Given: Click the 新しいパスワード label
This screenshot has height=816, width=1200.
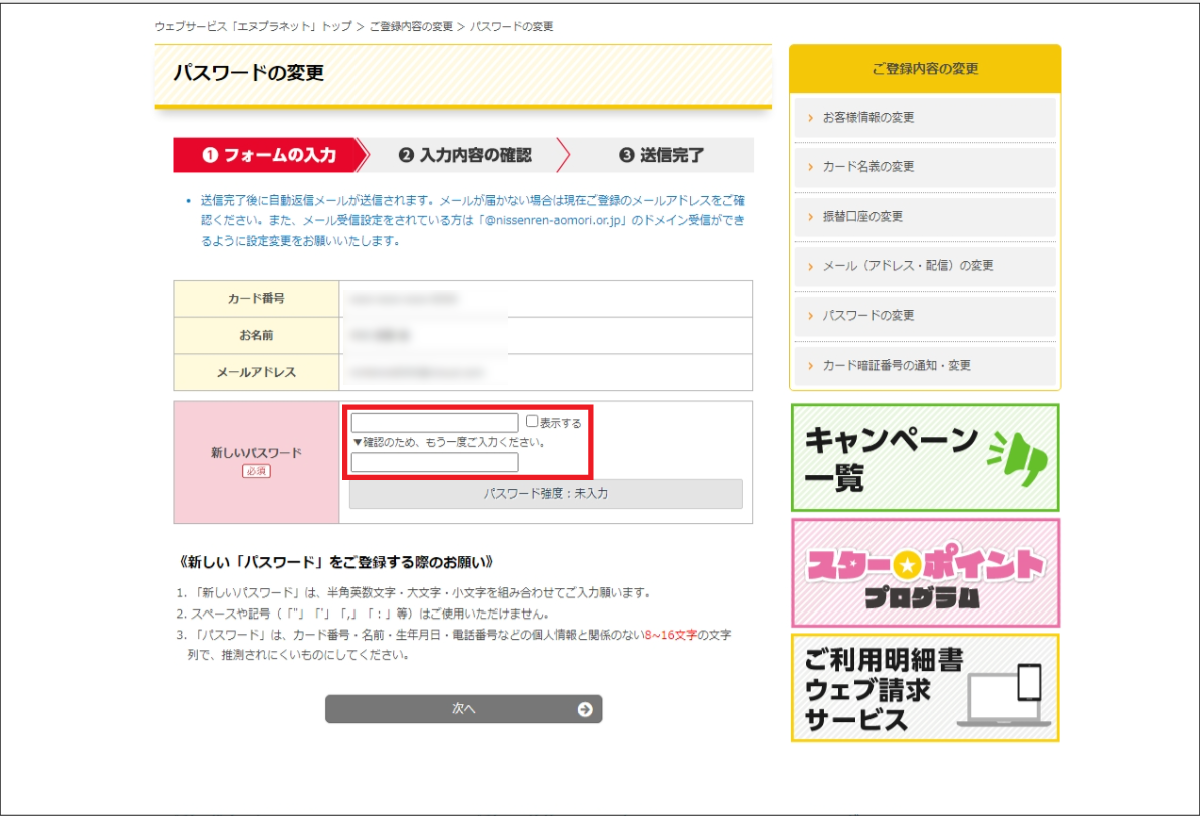Looking at the screenshot, I should pyautogui.click(x=256, y=453).
